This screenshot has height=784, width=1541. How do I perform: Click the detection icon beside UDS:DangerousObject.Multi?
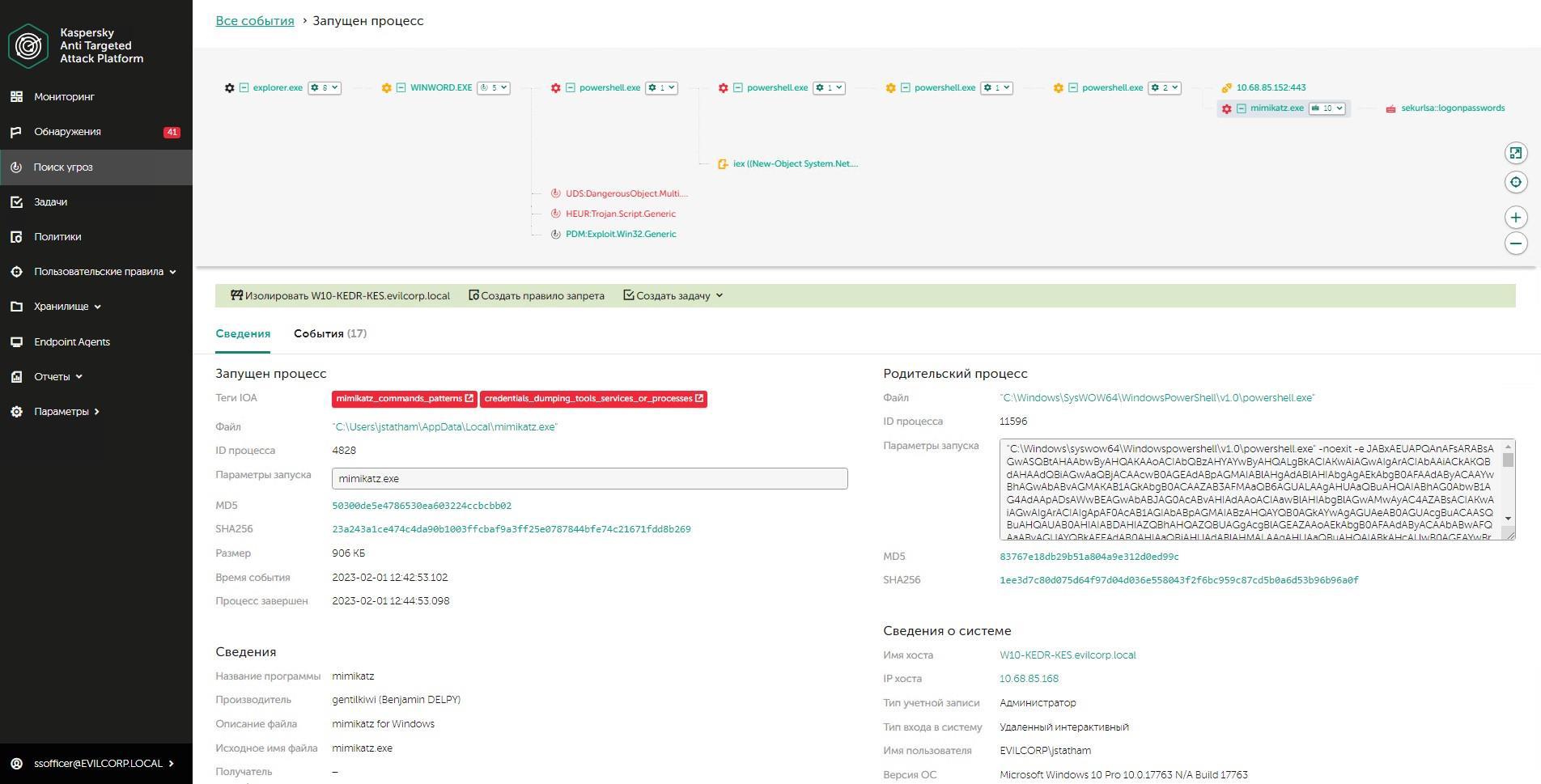click(555, 194)
